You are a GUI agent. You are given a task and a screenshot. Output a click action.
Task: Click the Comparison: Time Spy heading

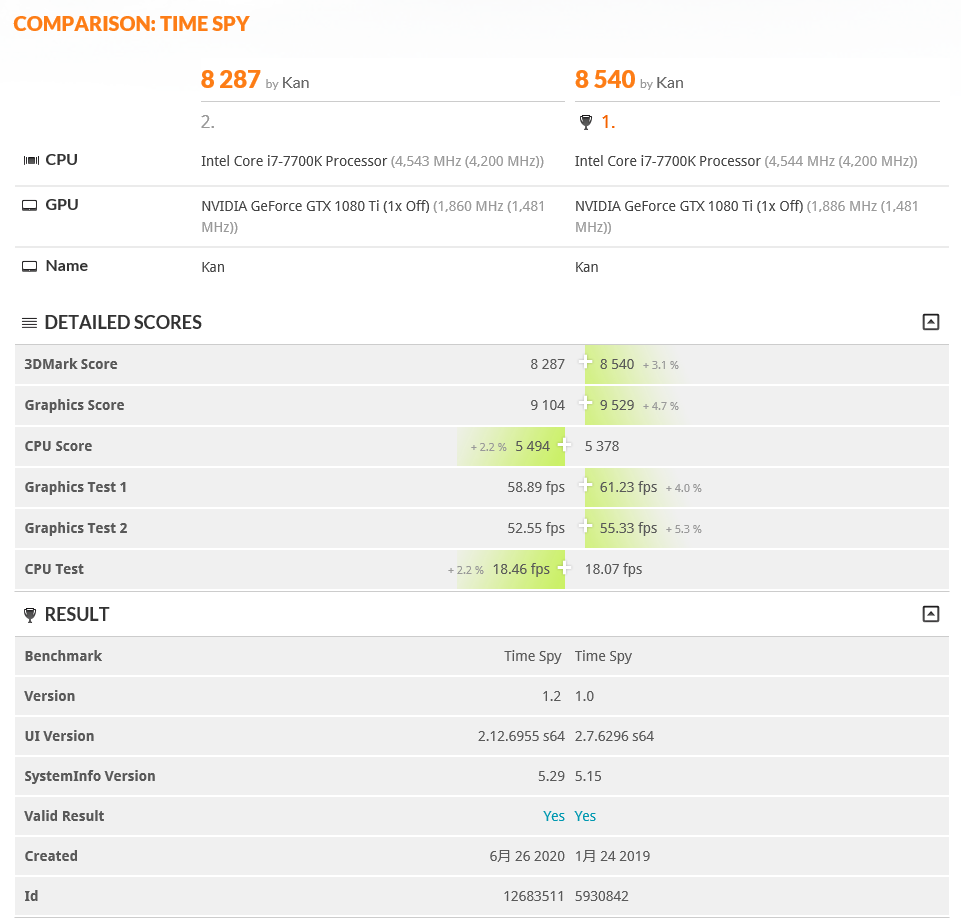click(x=131, y=23)
